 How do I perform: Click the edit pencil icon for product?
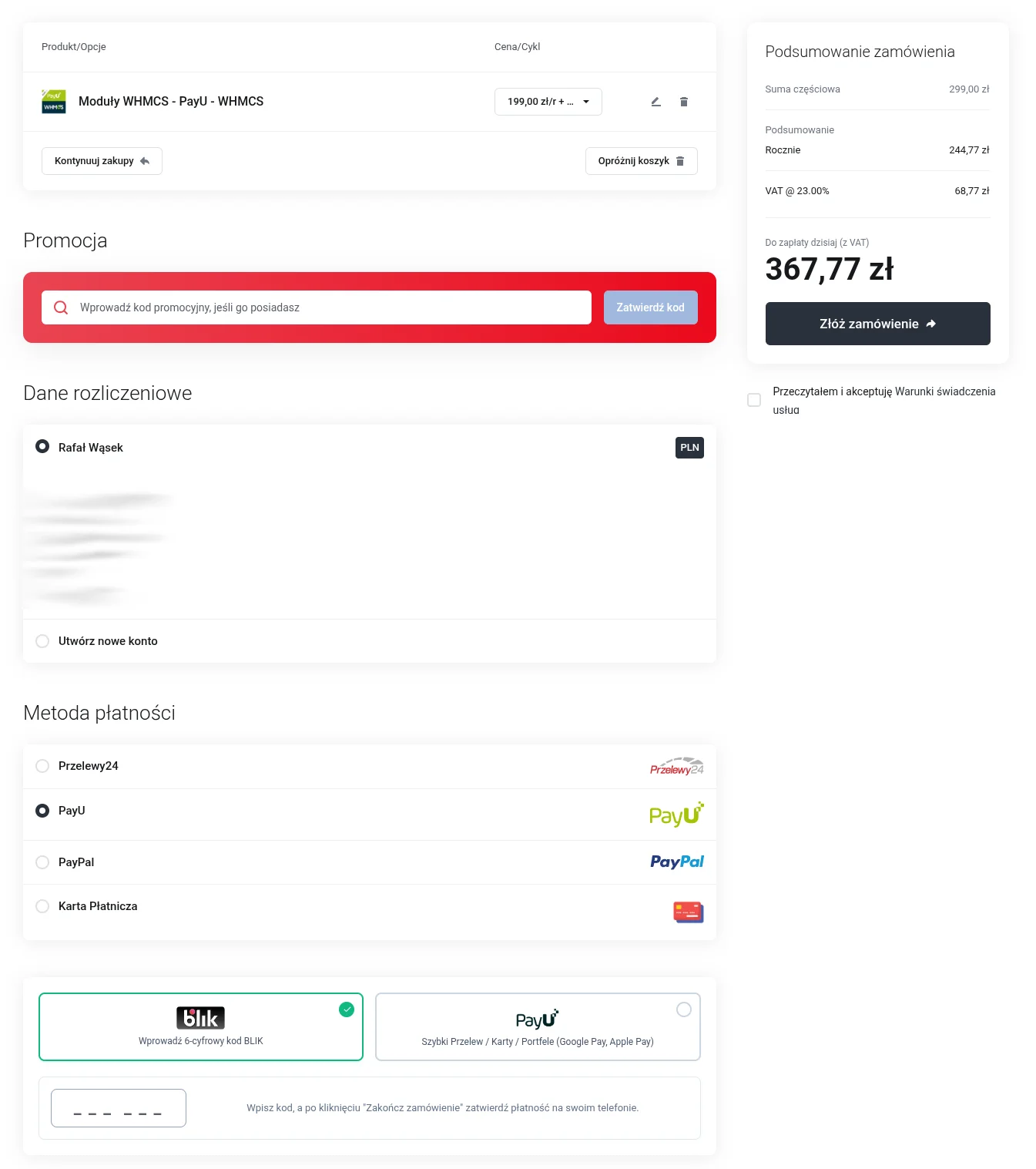coord(655,102)
